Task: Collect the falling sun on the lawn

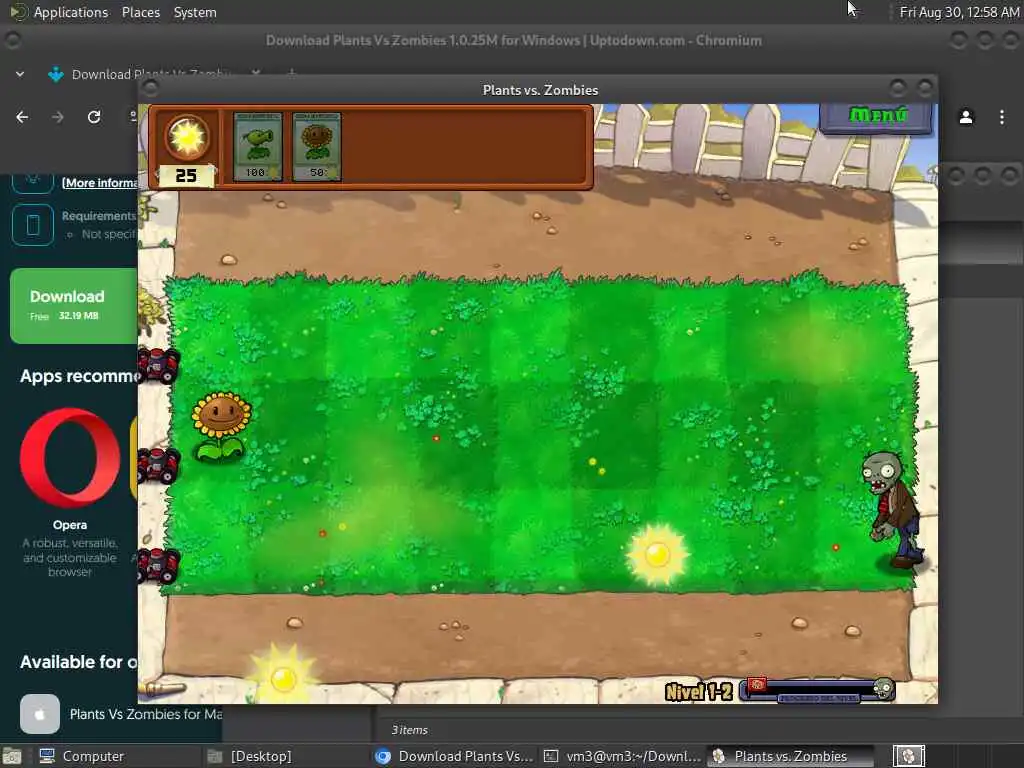Action: 657,554
